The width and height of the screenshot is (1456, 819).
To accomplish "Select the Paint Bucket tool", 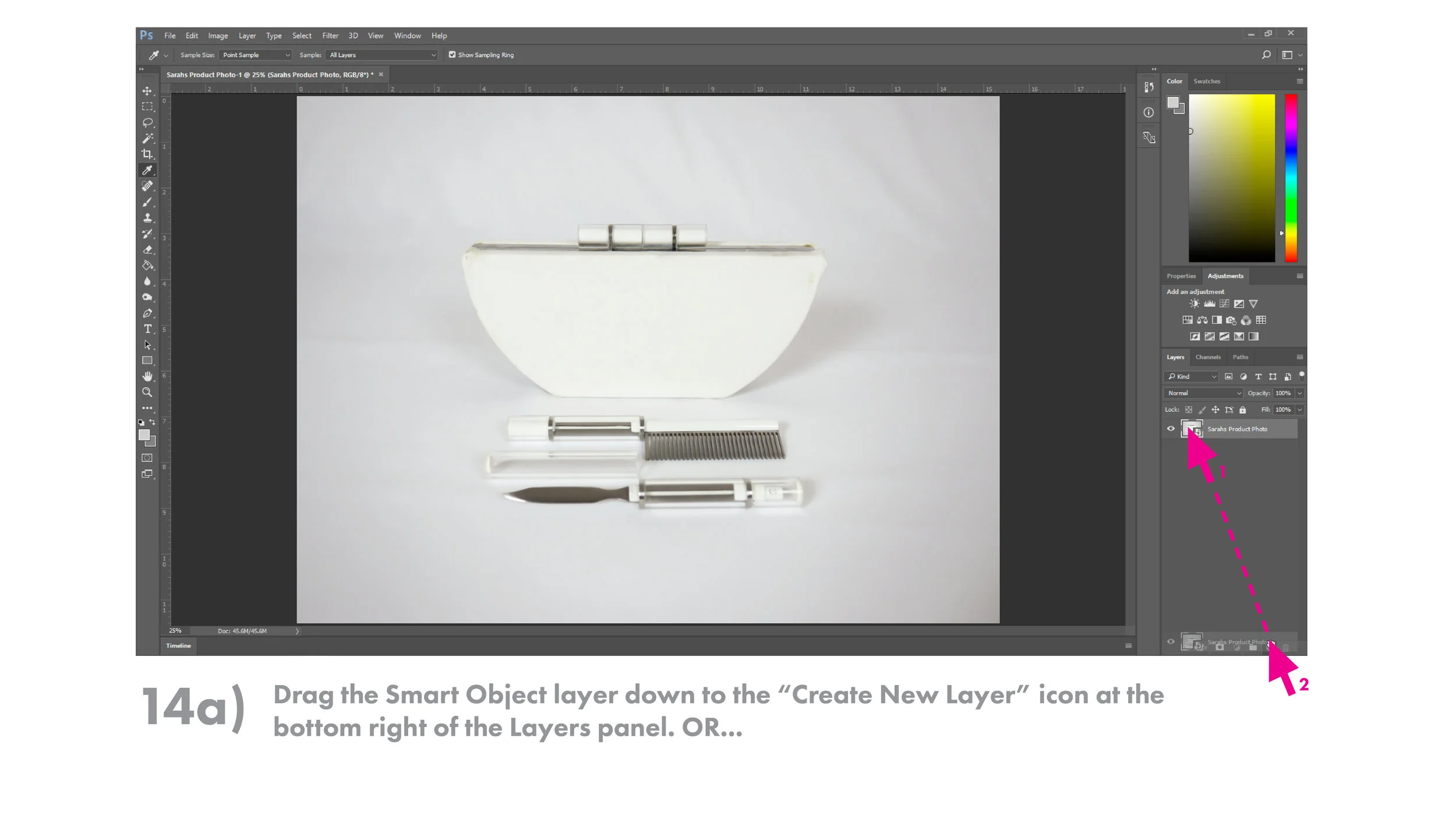I will pos(147,265).
